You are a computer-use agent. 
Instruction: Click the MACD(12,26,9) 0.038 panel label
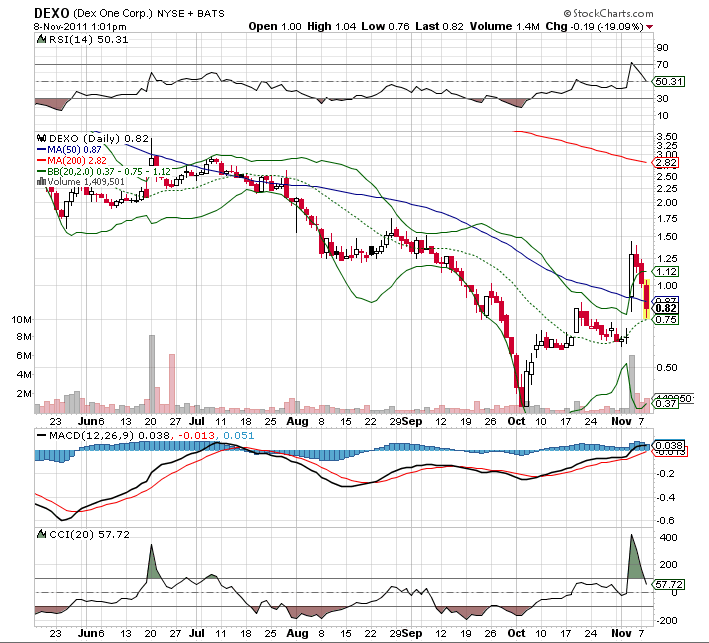point(110,435)
